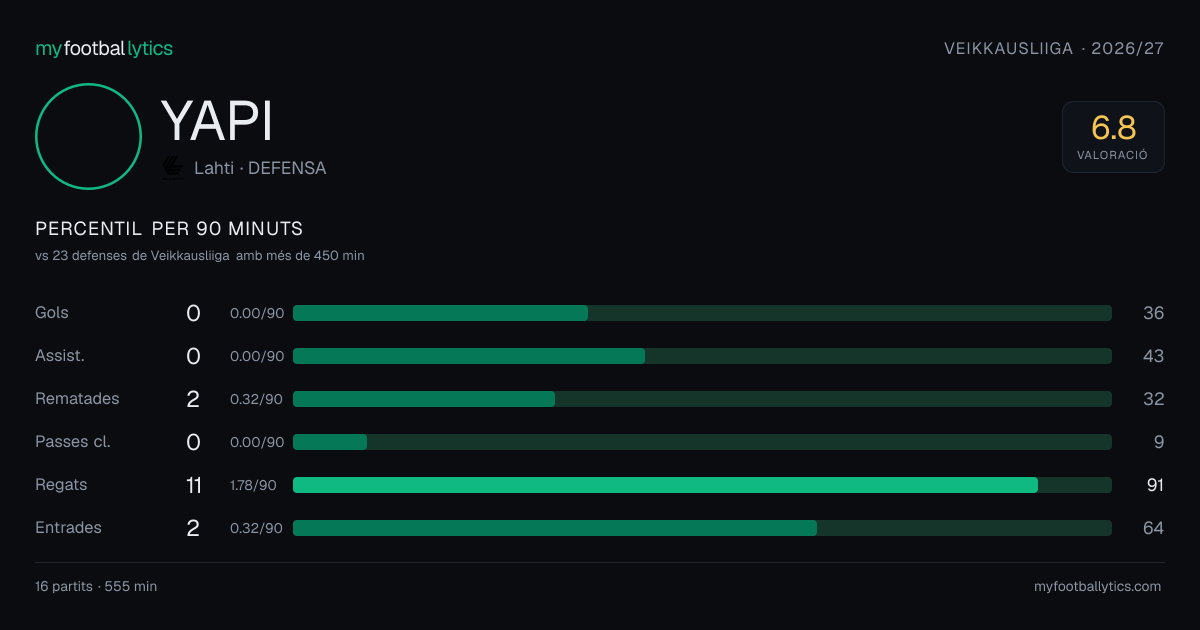Click the percentile value 9

tap(1159, 442)
